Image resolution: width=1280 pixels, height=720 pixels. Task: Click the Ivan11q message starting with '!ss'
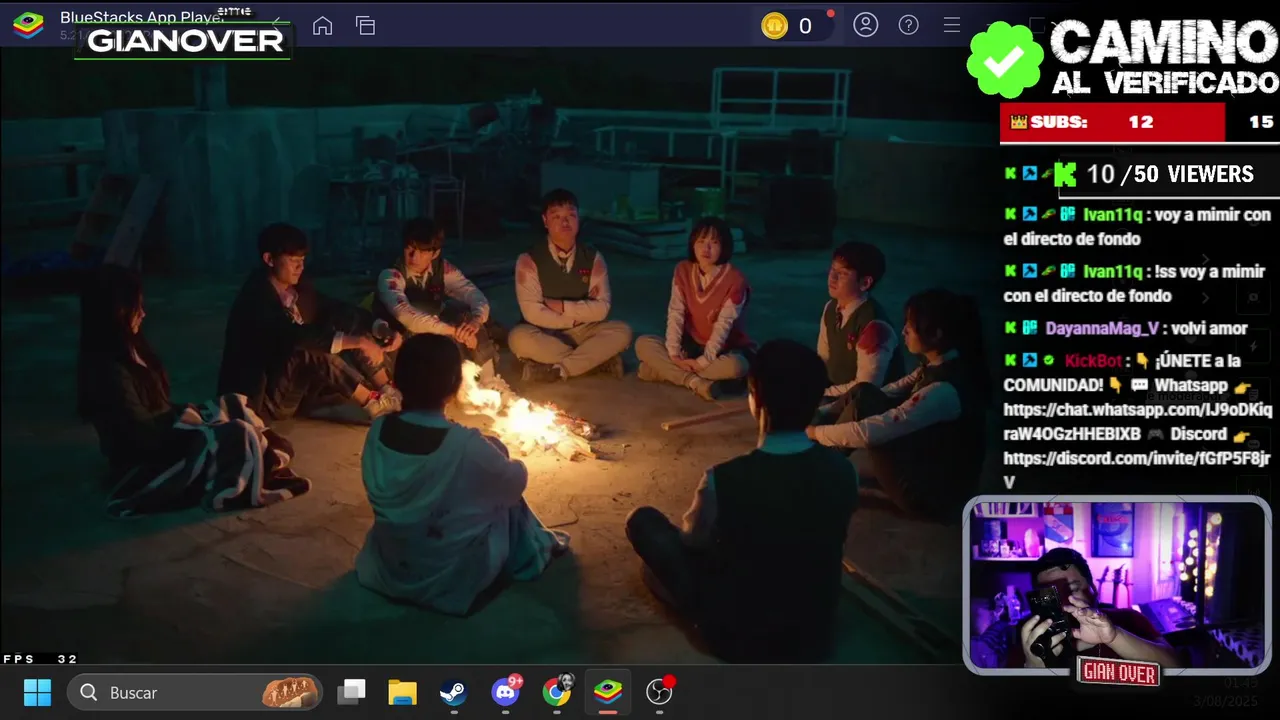click(x=1135, y=284)
